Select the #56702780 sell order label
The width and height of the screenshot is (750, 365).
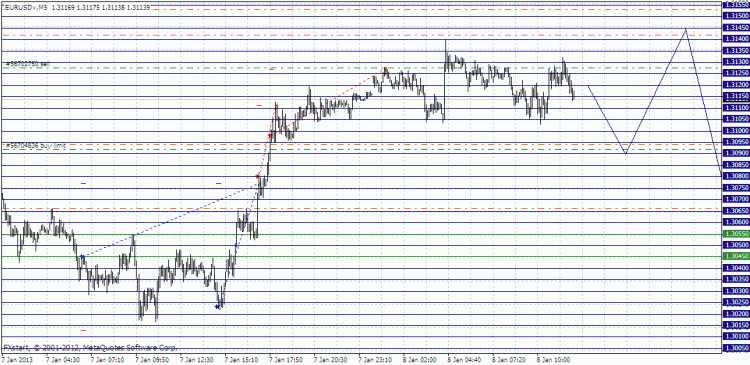click(27, 64)
